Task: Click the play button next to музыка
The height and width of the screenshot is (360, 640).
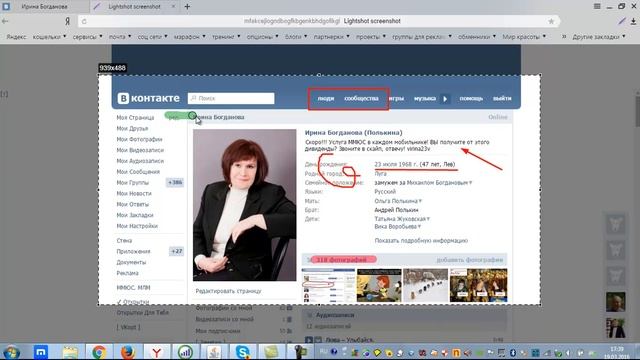Action: pos(445,98)
